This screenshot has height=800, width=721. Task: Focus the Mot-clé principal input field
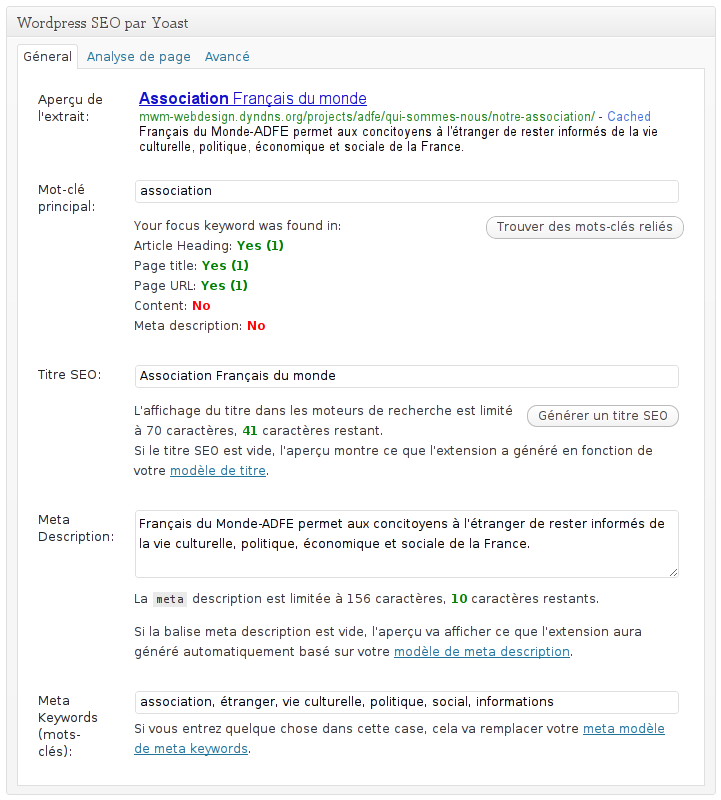tap(406, 191)
